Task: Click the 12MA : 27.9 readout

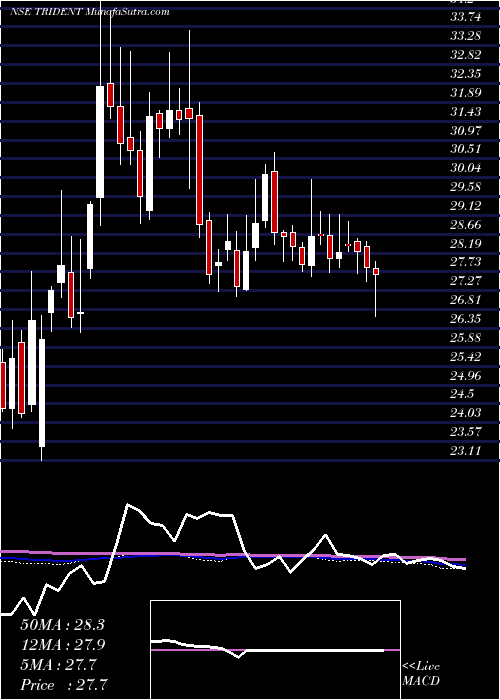Action: click(x=62, y=645)
